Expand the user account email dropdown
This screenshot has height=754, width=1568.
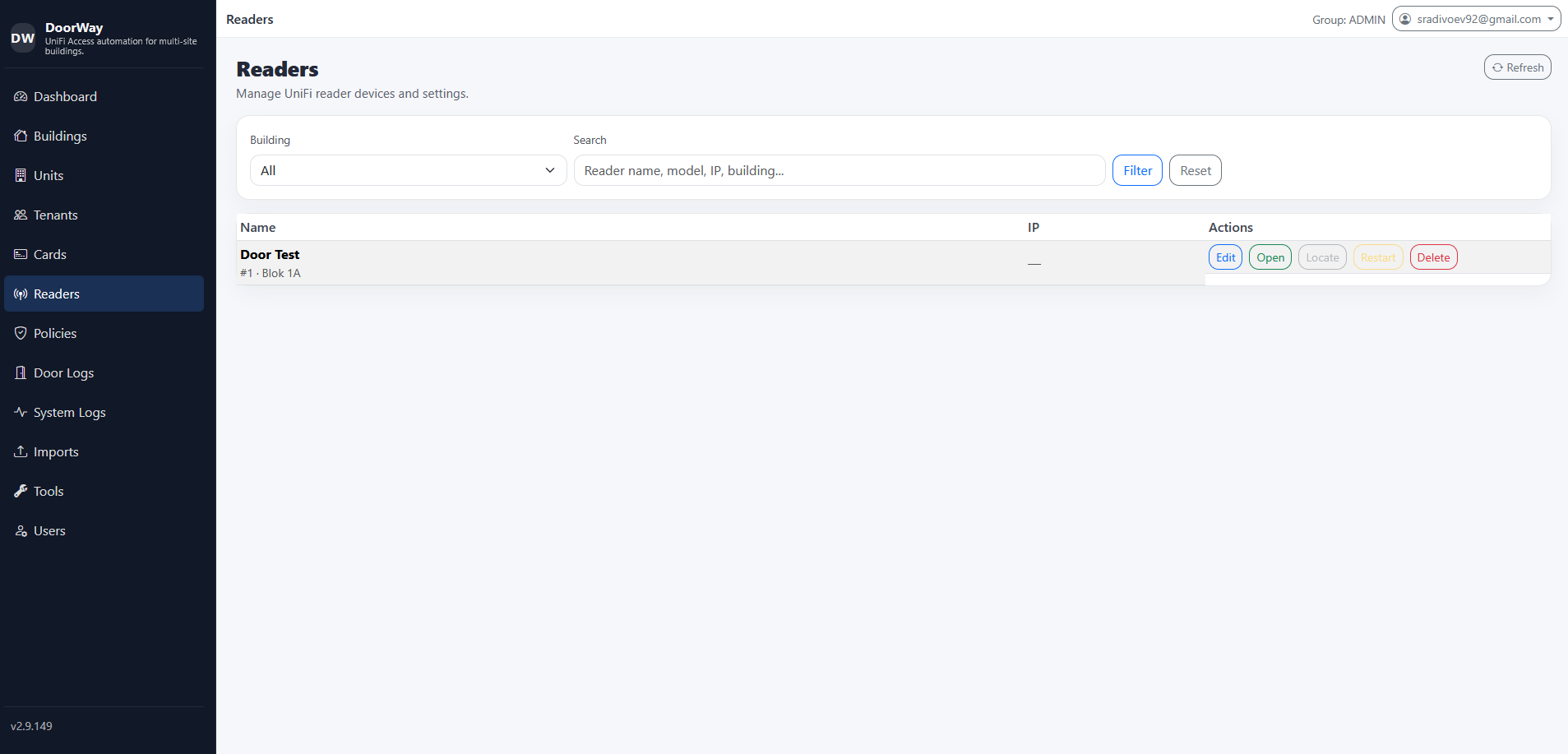tap(1476, 20)
